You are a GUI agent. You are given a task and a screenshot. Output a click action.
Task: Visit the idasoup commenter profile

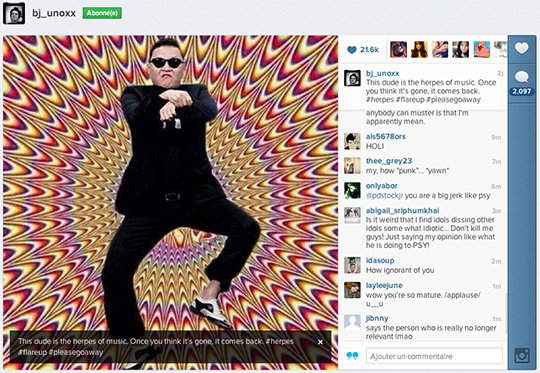click(380, 260)
